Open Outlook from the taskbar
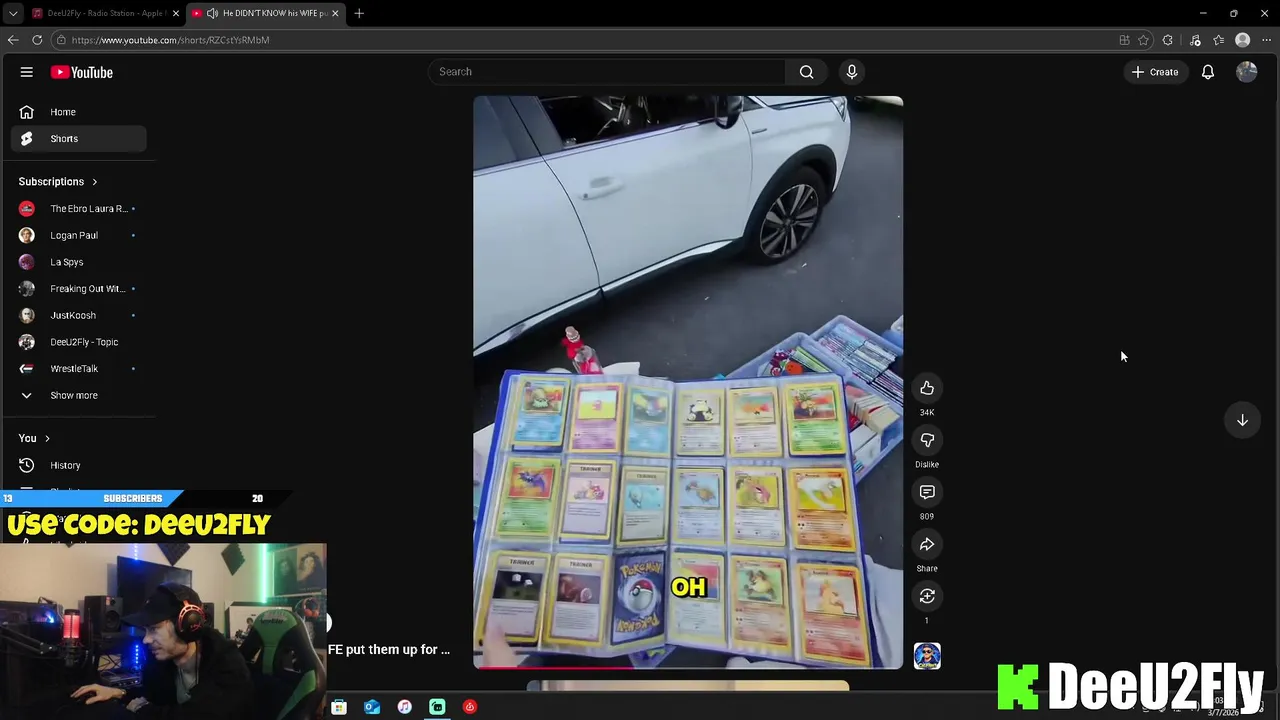The image size is (1280, 720). pos(372,707)
